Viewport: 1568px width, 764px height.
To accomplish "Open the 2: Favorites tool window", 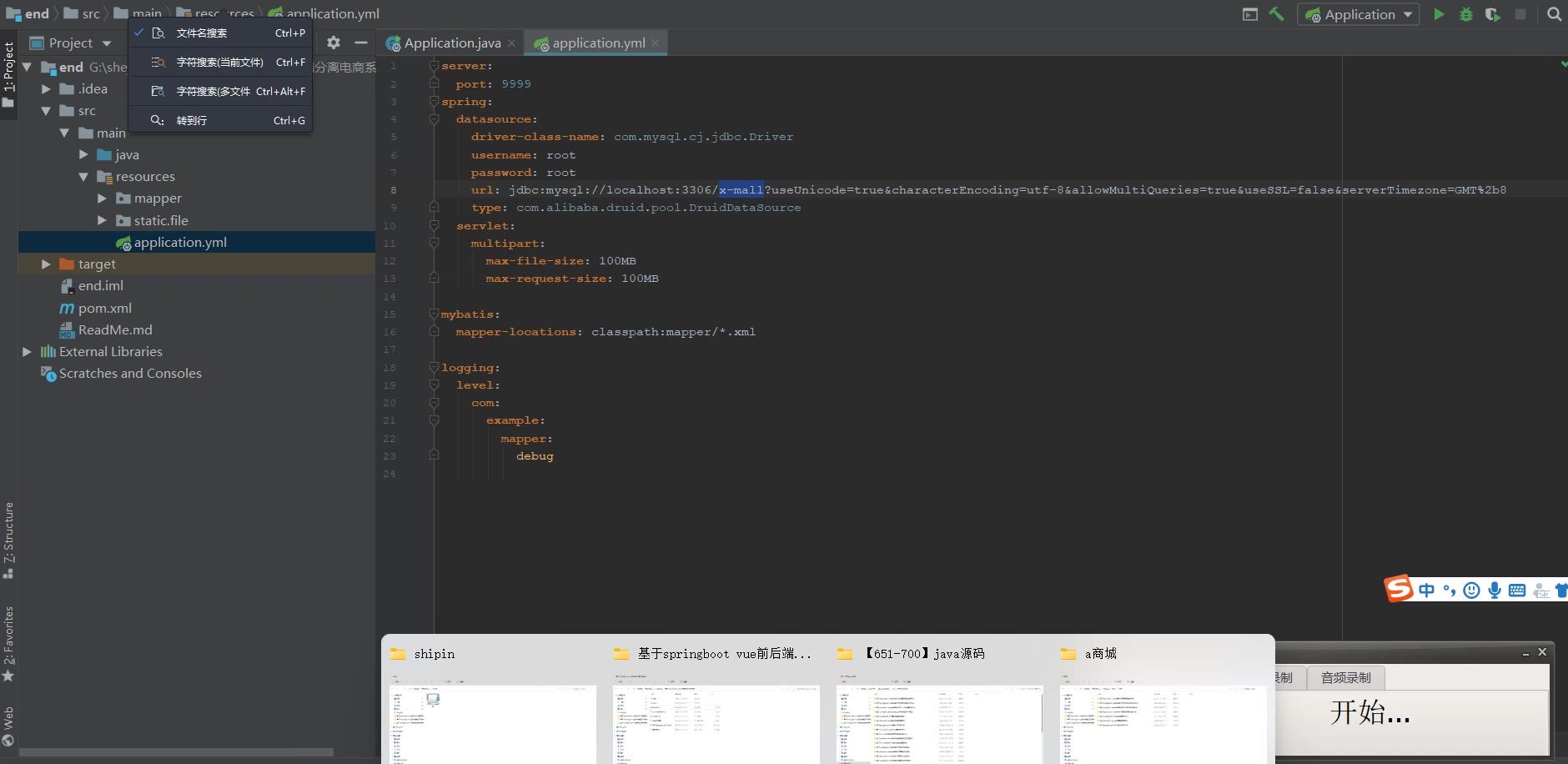I will pos(8,644).
